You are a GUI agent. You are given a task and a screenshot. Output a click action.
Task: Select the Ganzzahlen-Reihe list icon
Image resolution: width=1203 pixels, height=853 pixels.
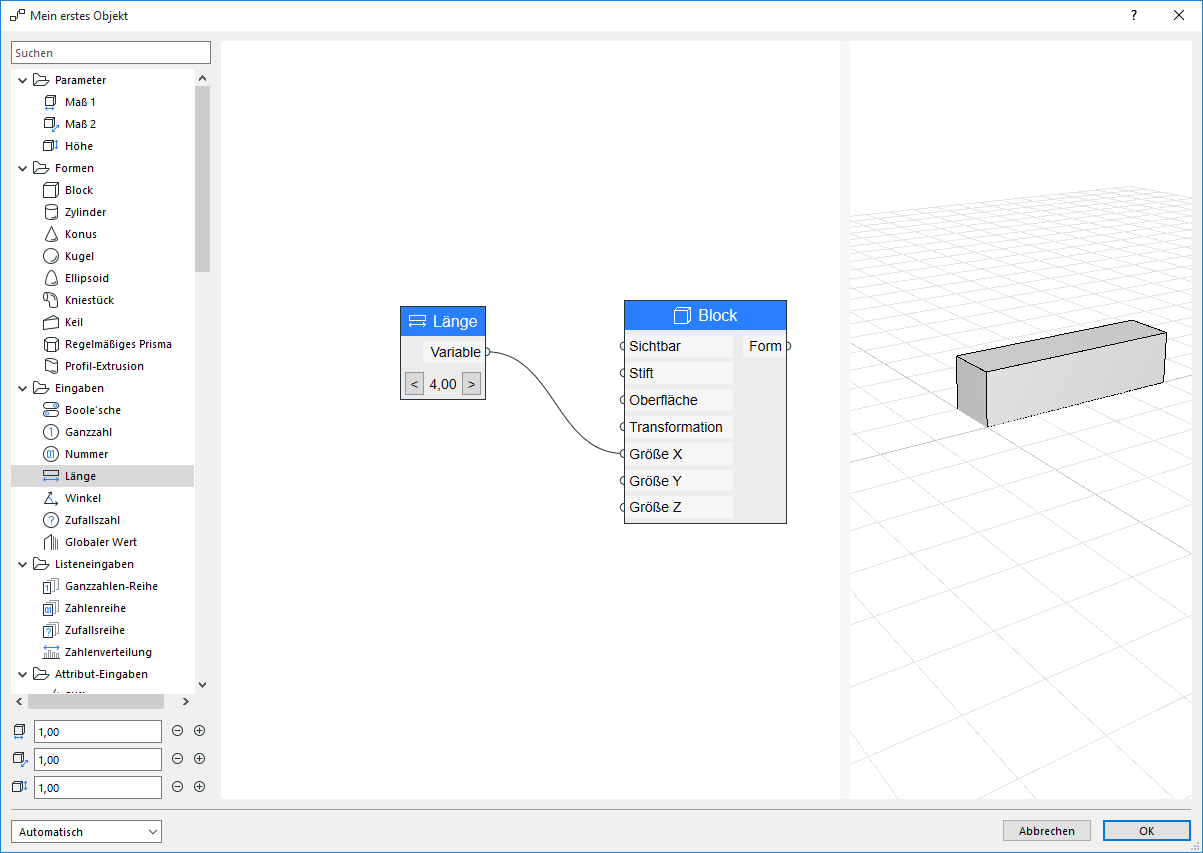point(52,586)
